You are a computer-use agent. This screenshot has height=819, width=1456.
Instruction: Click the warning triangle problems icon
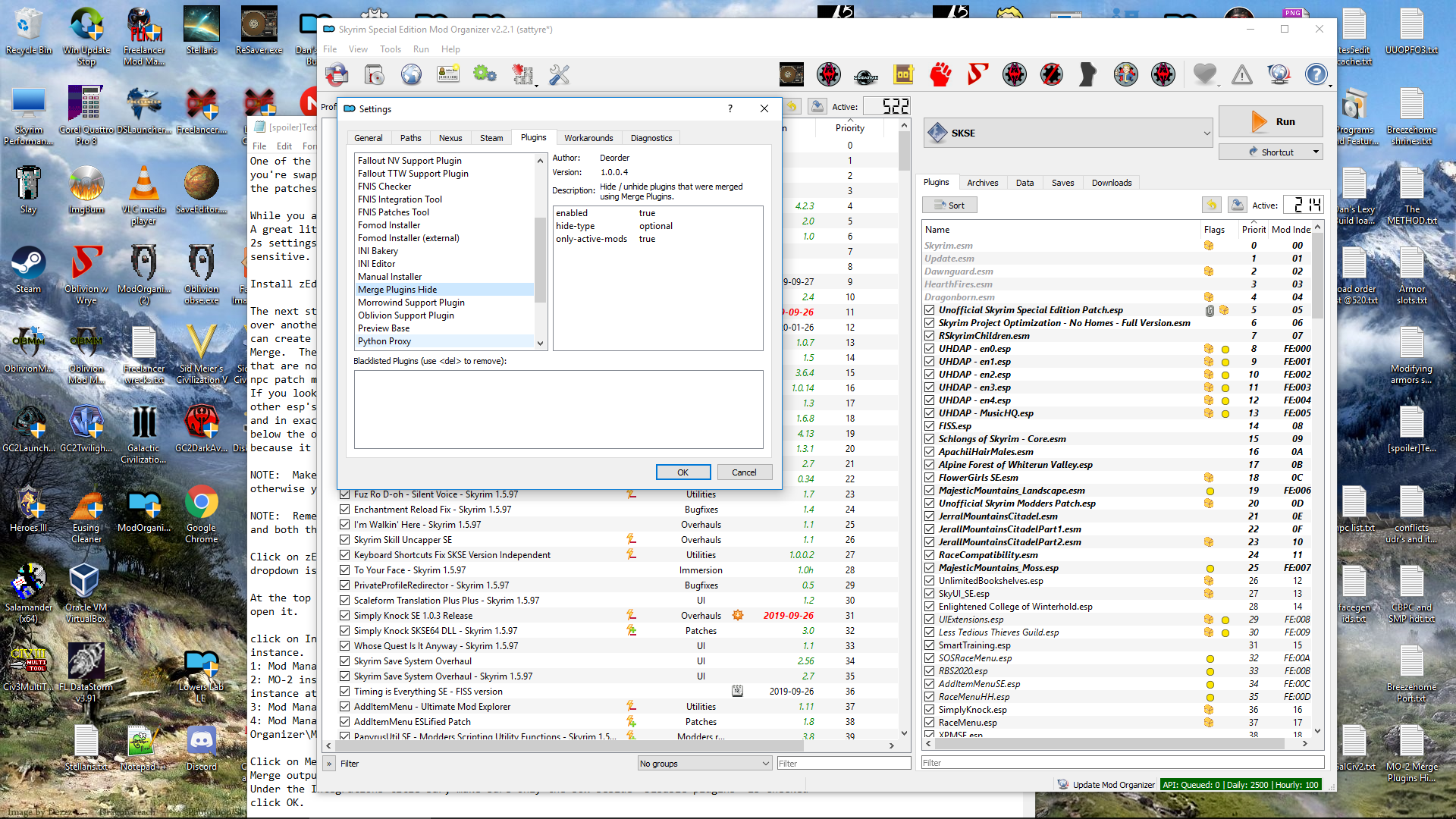point(1241,74)
